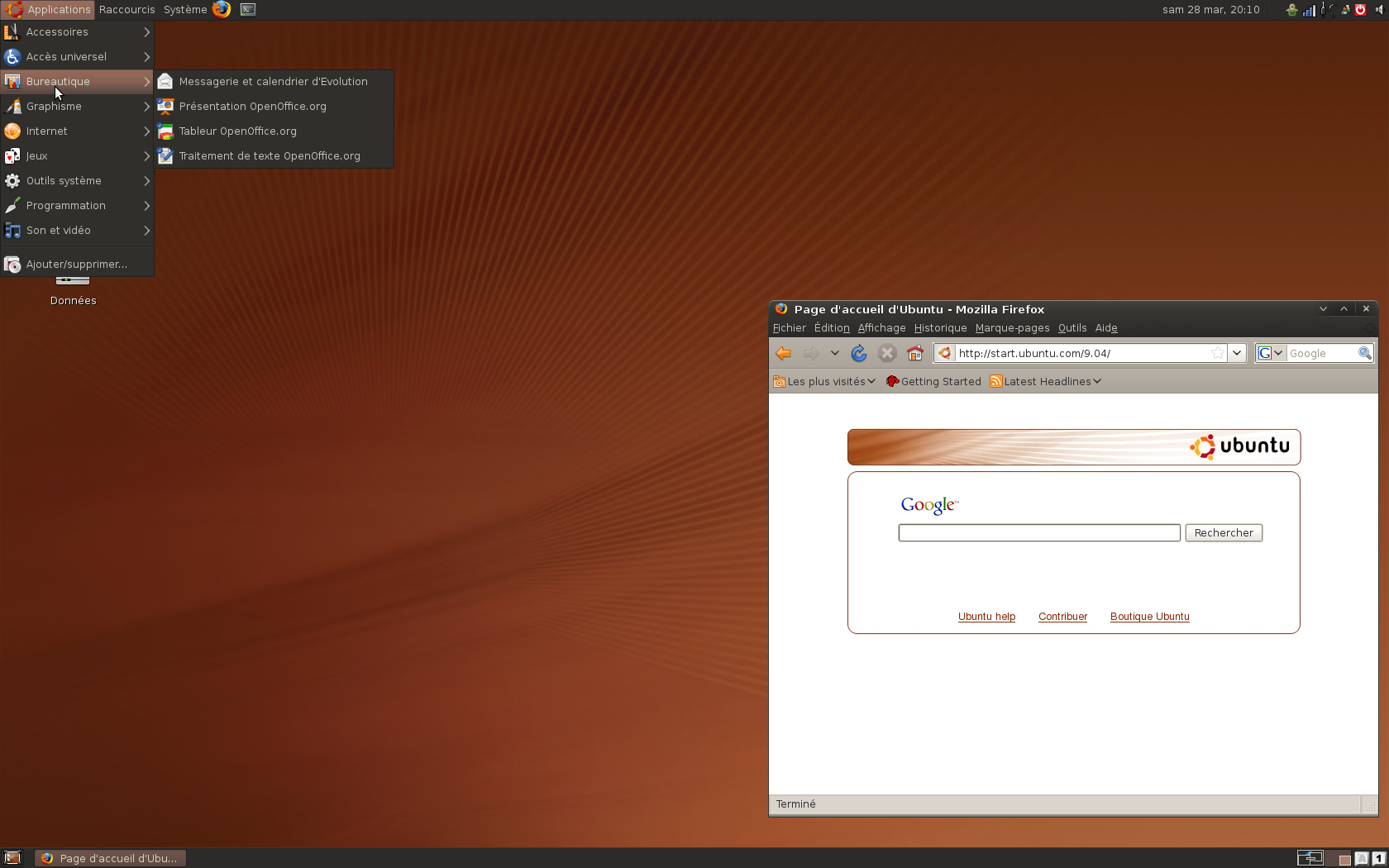Image resolution: width=1389 pixels, height=868 pixels.
Task: Open Firefox back/forward history dropdown
Action: click(835, 354)
